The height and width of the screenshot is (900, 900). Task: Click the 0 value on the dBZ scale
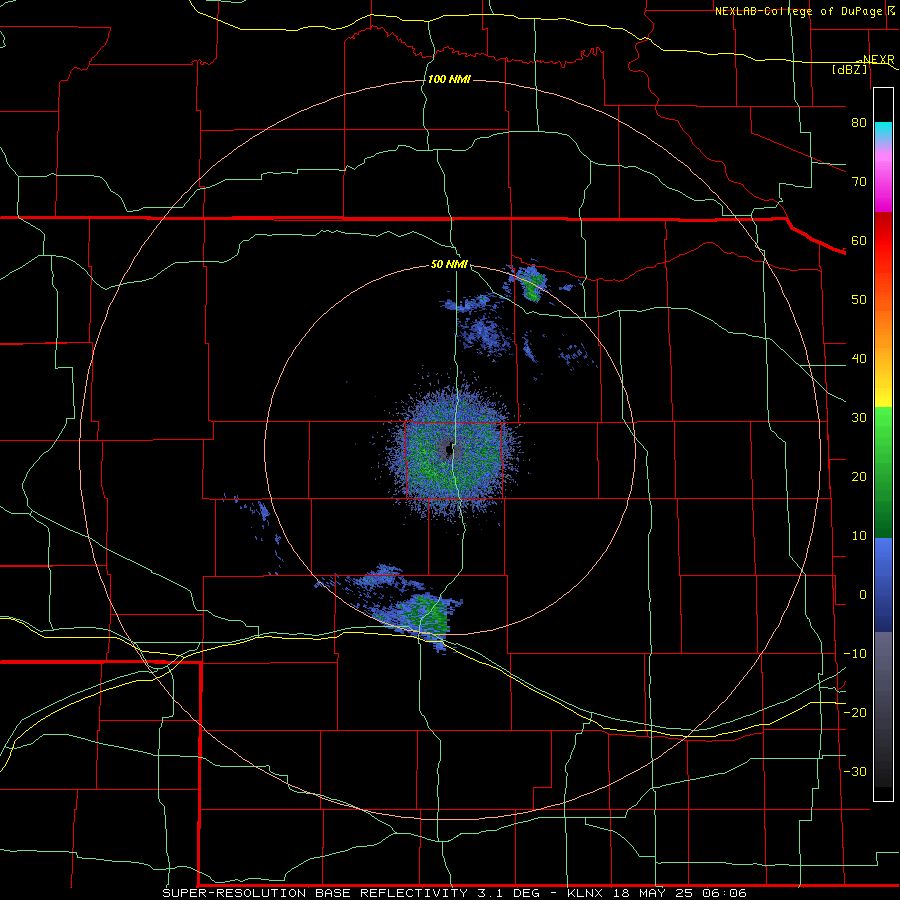pyautogui.click(x=863, y=595)
